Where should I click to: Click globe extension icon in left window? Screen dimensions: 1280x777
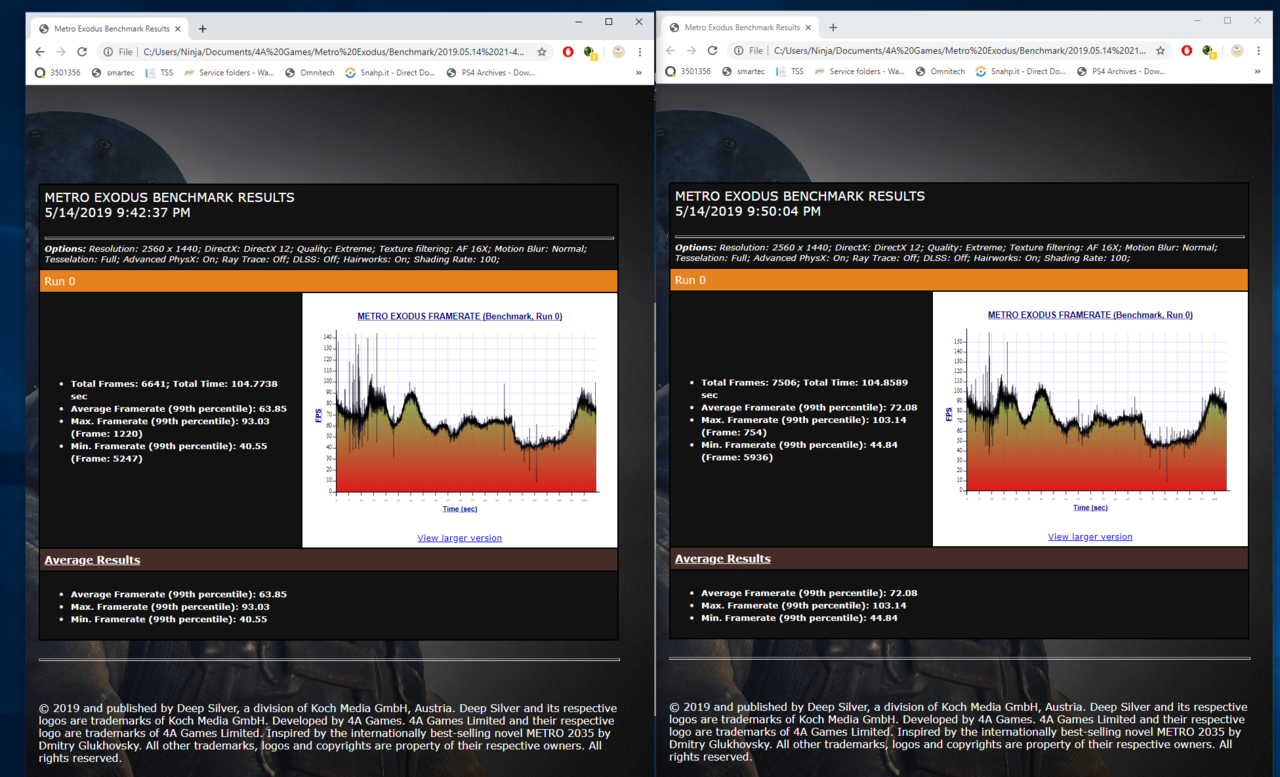(x=591, y=52)
